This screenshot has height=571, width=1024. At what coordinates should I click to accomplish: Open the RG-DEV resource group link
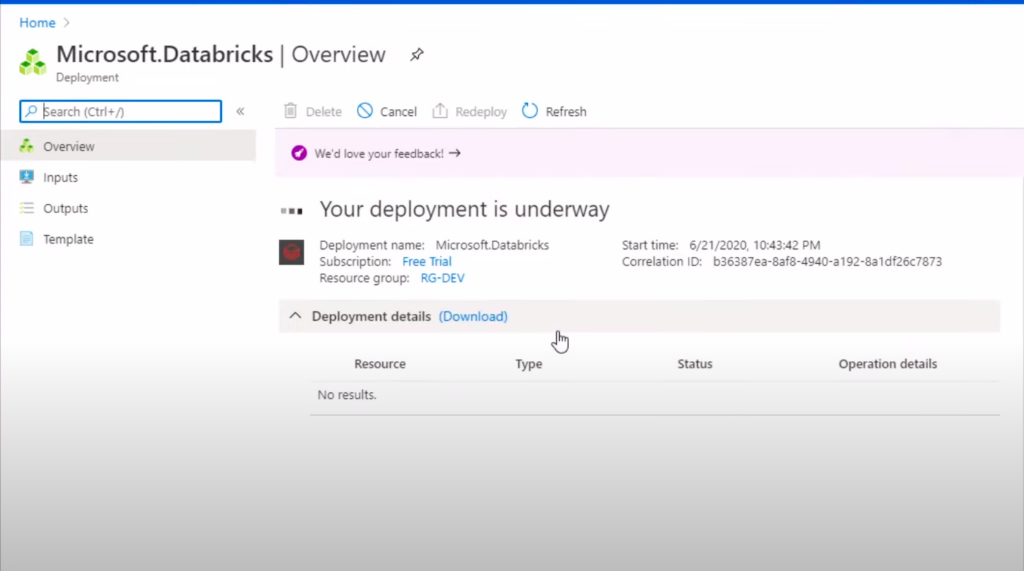tap(442, 278)
